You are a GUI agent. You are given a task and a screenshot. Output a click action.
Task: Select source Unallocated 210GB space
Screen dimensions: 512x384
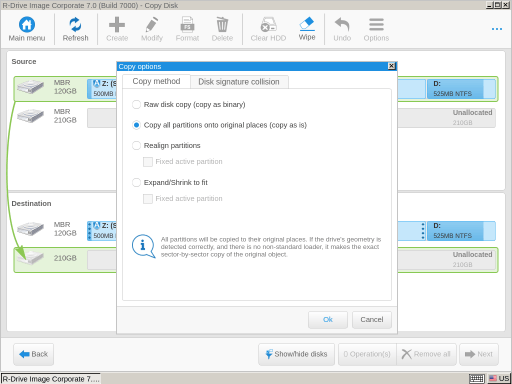(x=446, y=118)
